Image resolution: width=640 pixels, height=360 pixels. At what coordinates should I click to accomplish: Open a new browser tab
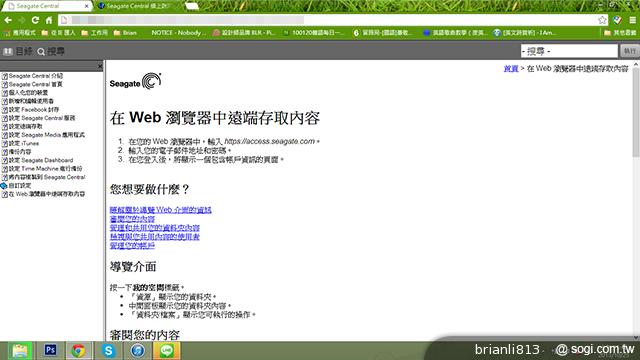point(192,6)
